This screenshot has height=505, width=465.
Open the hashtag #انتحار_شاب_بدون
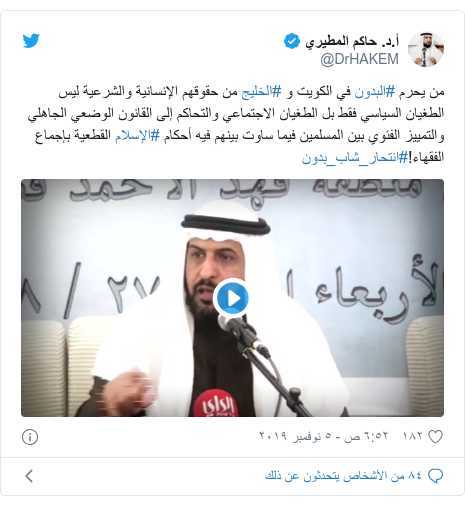tap(355, 157)
